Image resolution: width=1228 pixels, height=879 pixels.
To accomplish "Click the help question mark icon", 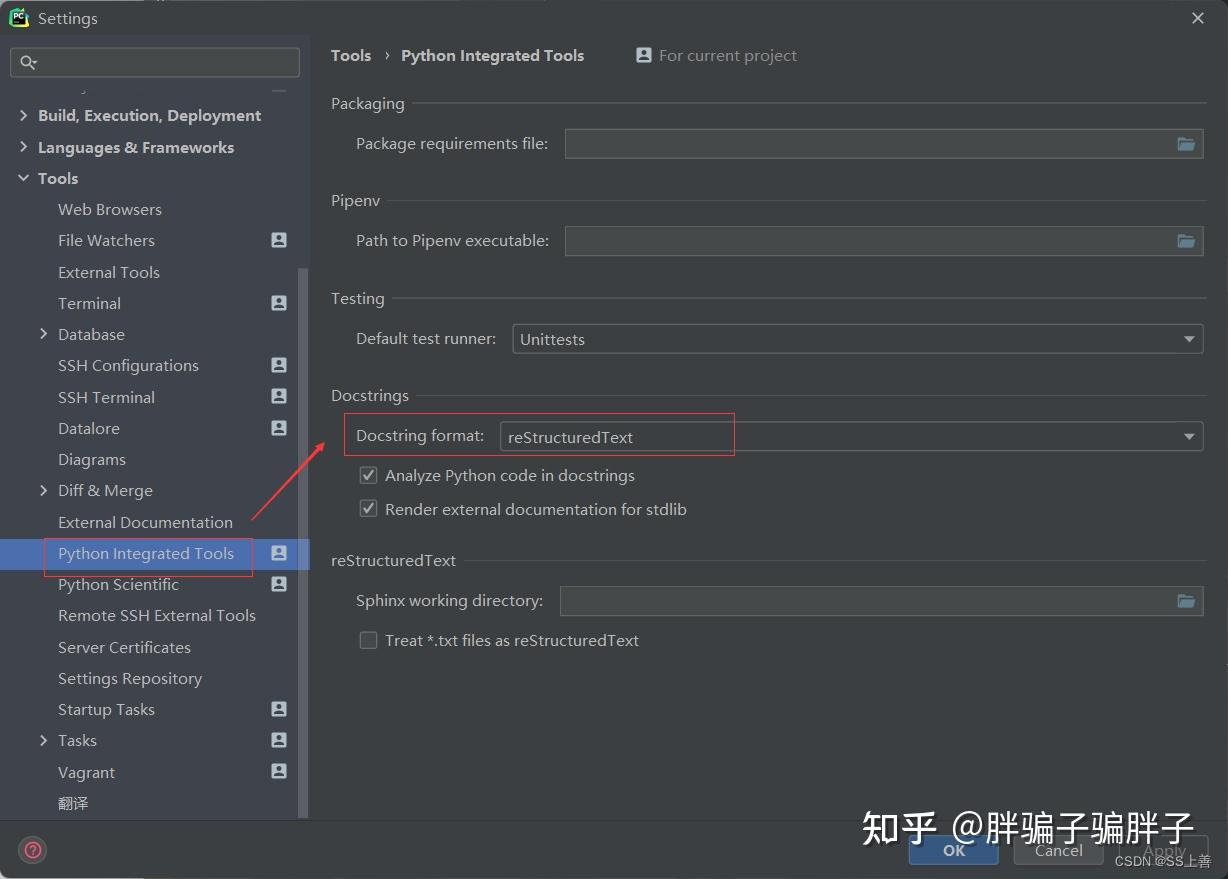I will (32, 849).
